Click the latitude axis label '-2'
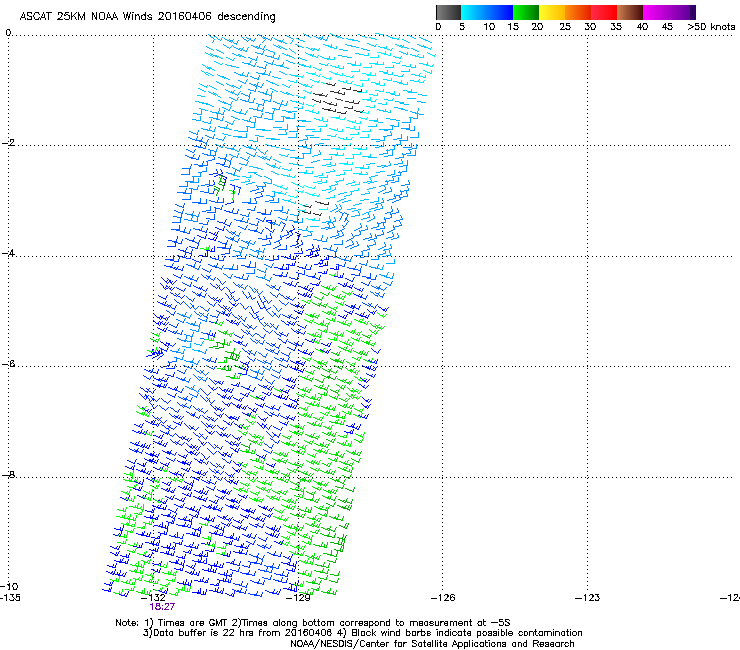Screen dimensions: 740x650 [8, 143]
